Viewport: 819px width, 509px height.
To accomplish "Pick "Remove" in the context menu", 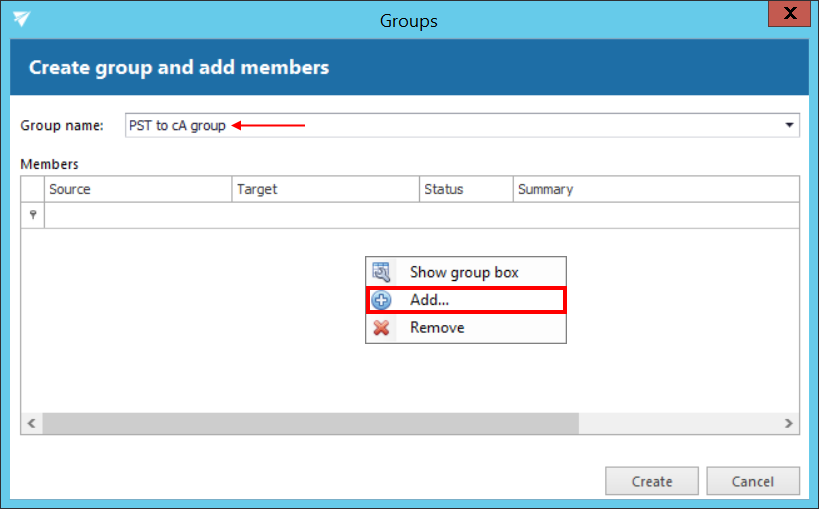I will 437,328.
